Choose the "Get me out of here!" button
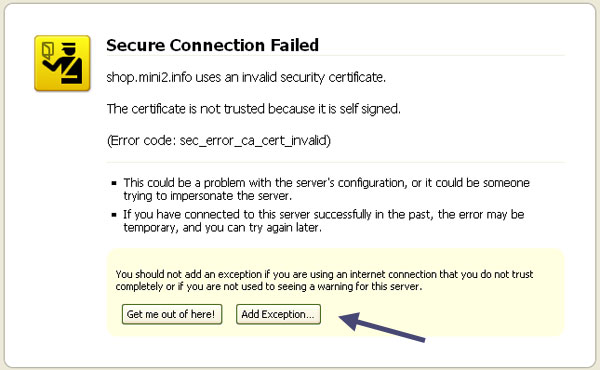600x370 pixels. [x=172, y=314]
